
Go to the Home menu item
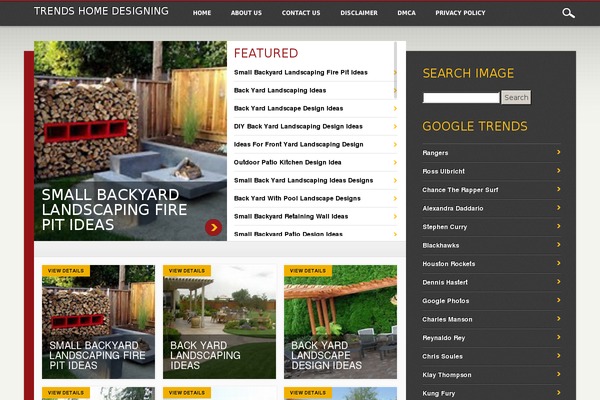click(x=202, y=13)
